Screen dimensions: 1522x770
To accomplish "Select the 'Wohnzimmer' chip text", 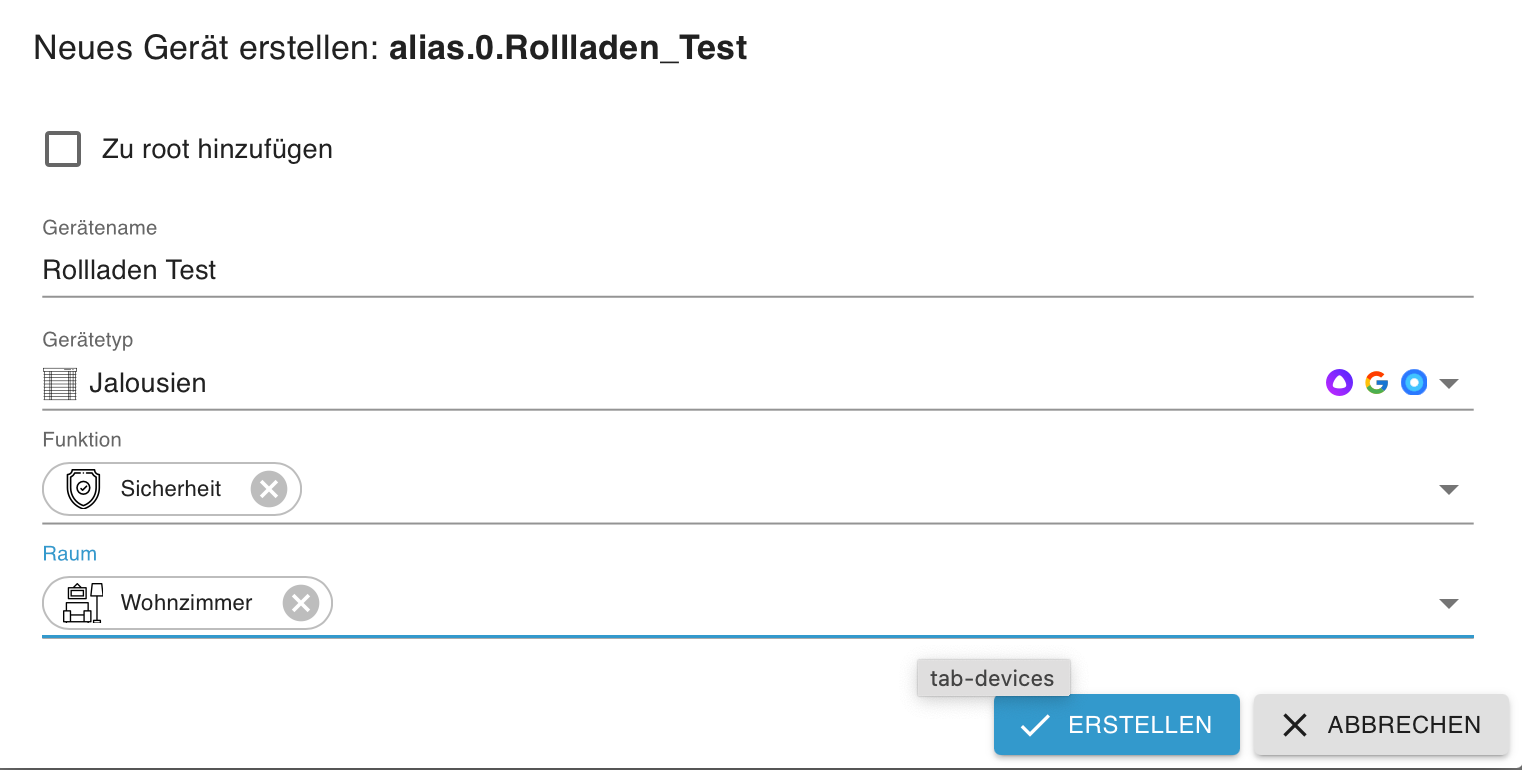I will click(x=186, y=603).
